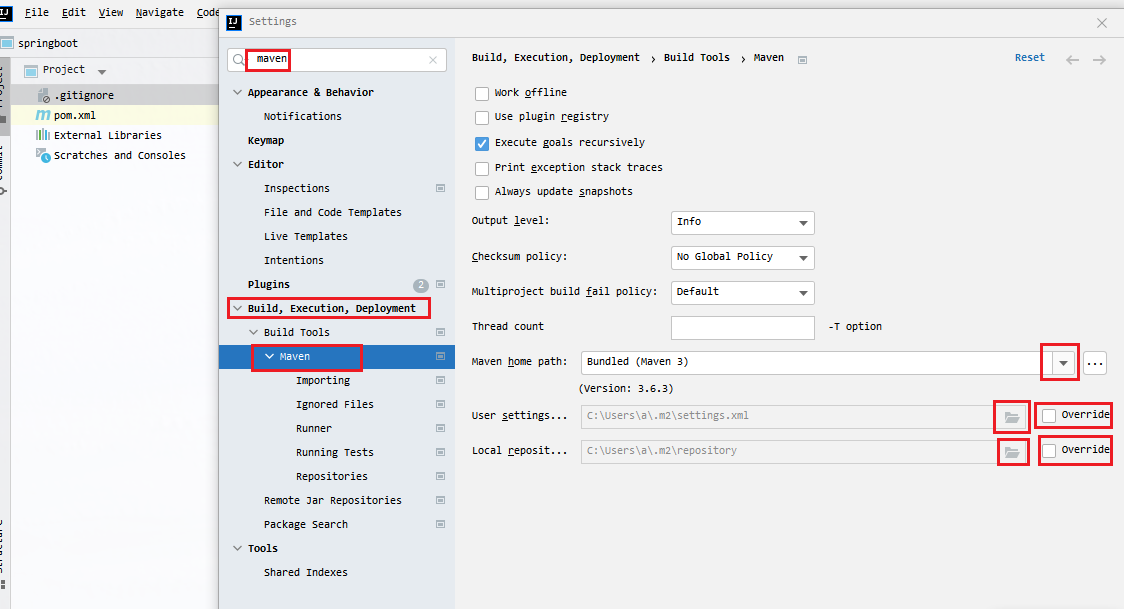Collapse Appearance & Behavior section
The height and width of the screenshot is (609, 1124).
pyautogui.click(x=237, y=92)
